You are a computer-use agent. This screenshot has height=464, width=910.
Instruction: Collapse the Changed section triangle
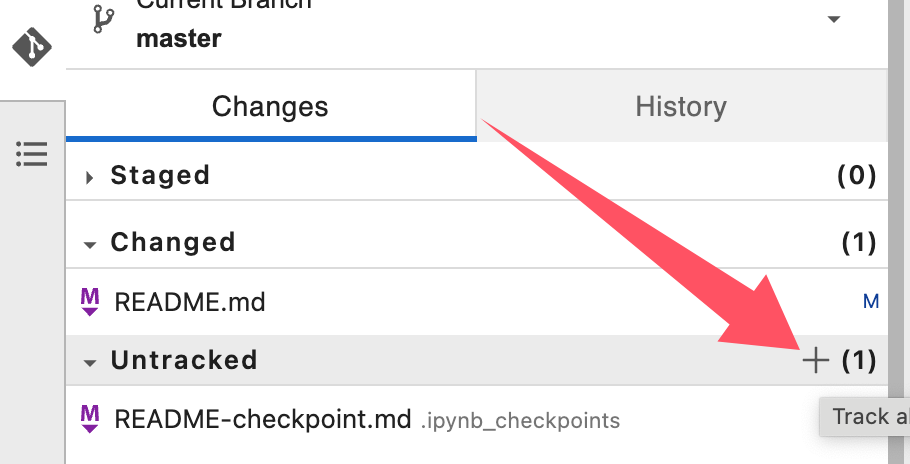click(x=89, y=245)
